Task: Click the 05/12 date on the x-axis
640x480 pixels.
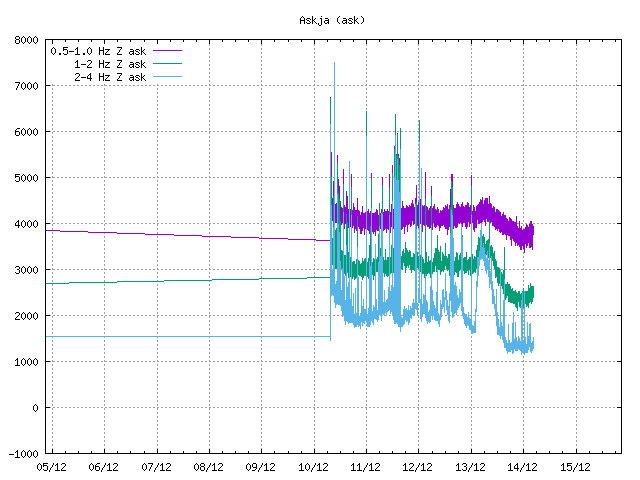Action: [52, 467]
